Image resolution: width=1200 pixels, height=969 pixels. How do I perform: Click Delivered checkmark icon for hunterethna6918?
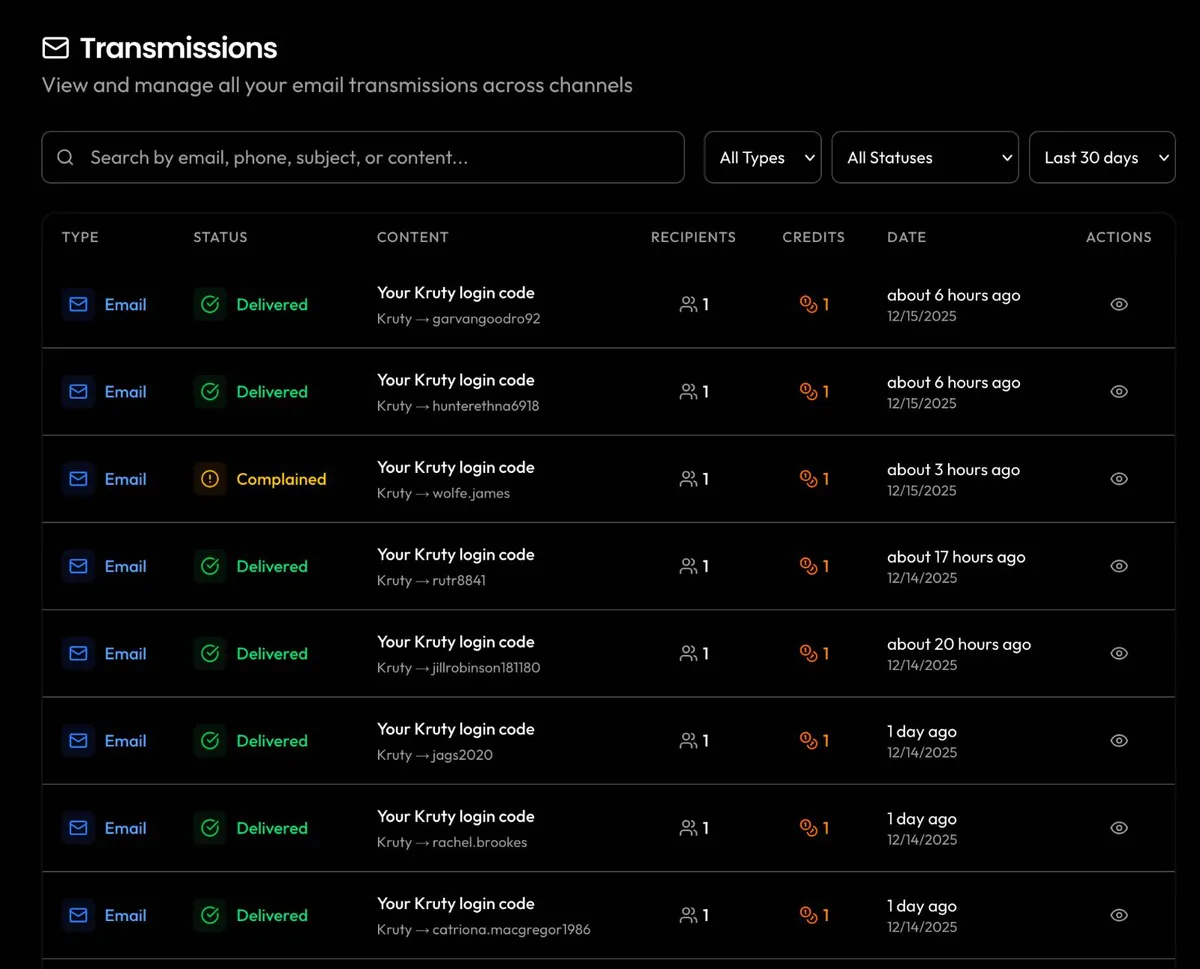click(210, 392)
